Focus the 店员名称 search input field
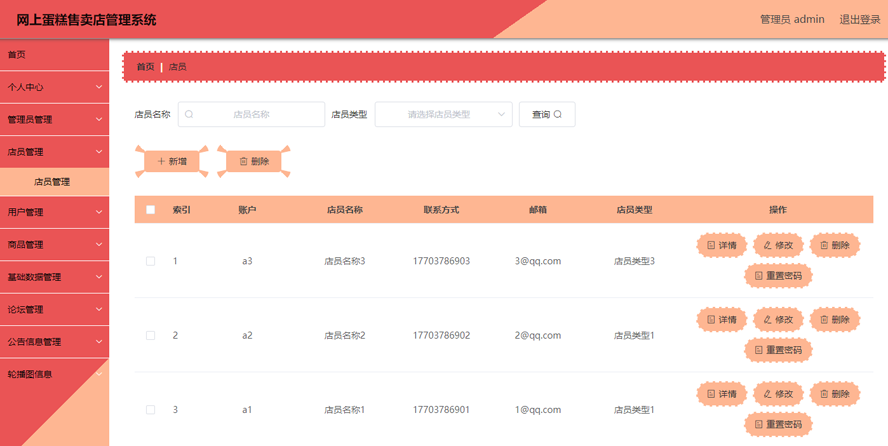Image resolution: width=888 pixels, height=446 pixels. click(x=251, y=114)
